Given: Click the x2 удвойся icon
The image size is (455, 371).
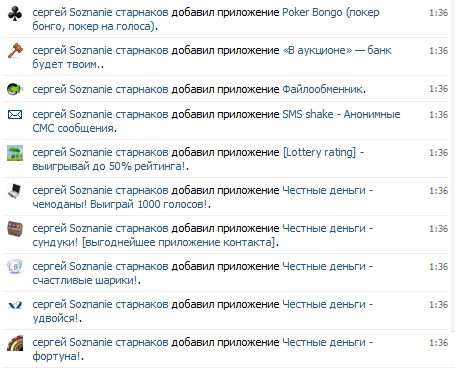Looking at the screenshot, I should (15, 305).
